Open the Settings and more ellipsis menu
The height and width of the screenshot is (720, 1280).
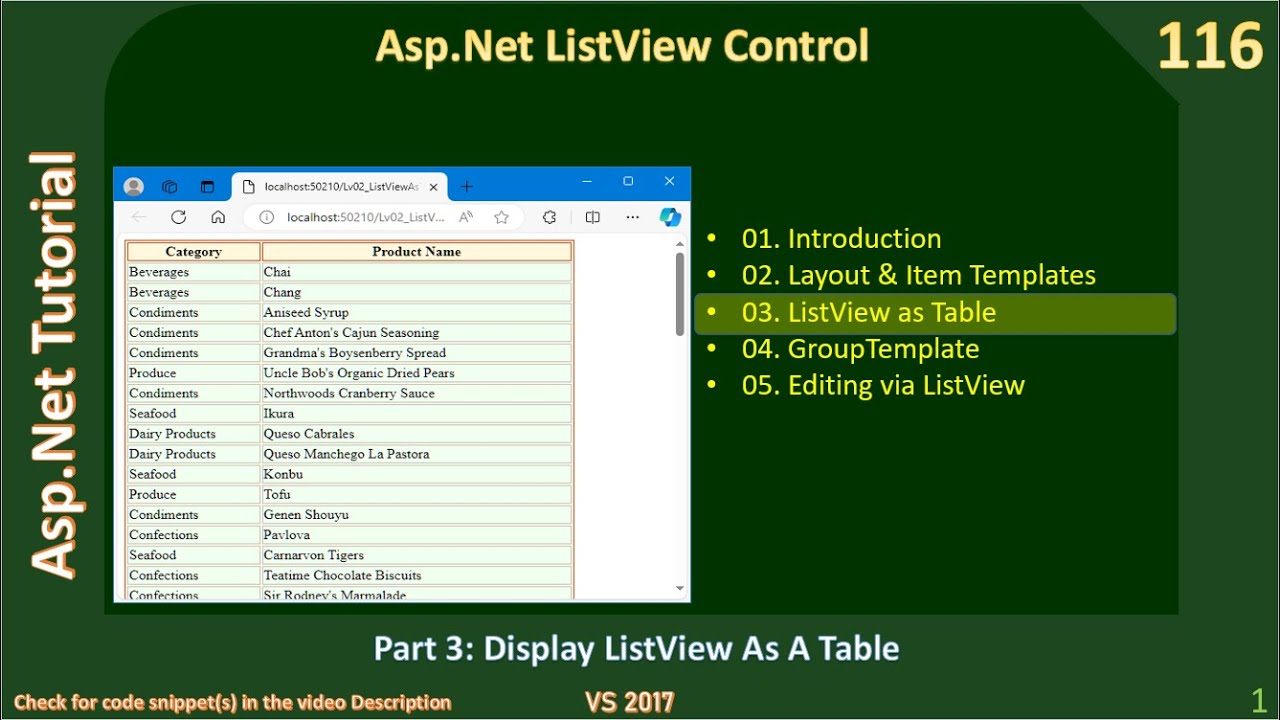[633, 217]
